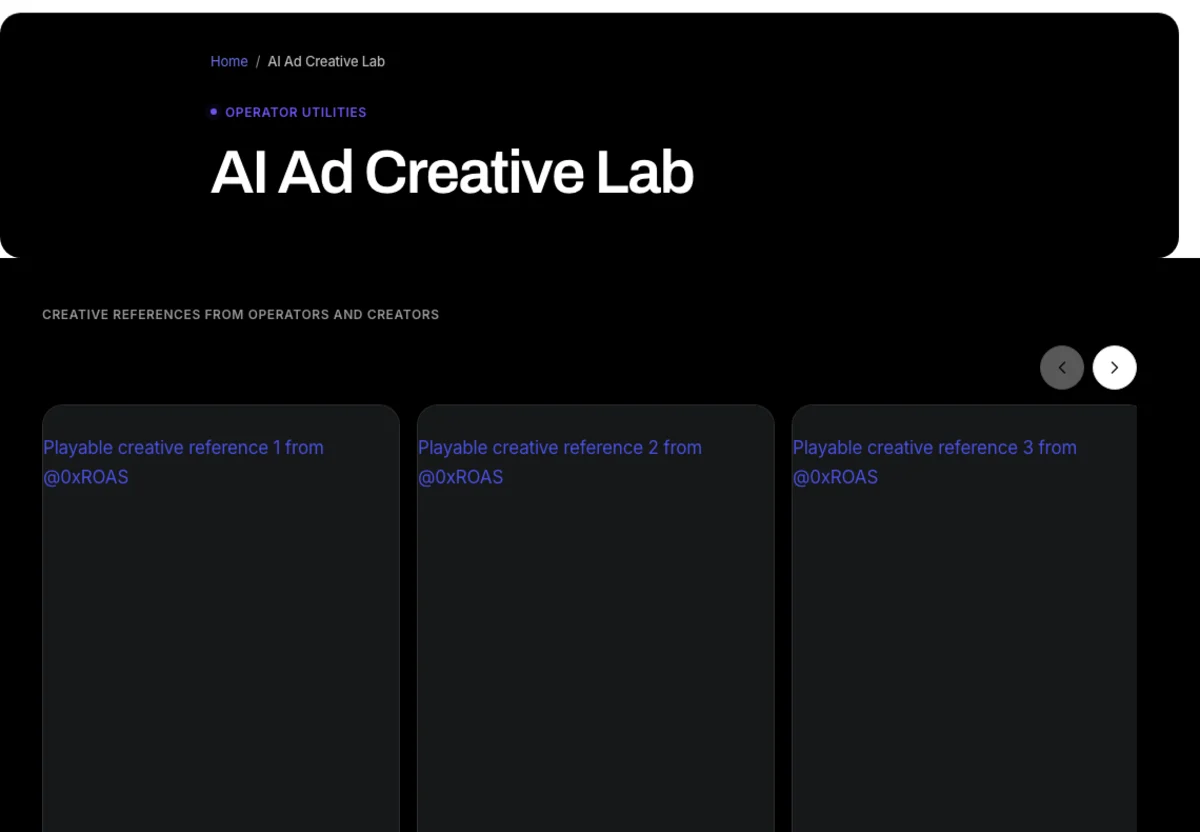Click the AI Ad Creative Lab breadcrumb
This screenshot has height=832, width=1200.
[x=326, y=62]
